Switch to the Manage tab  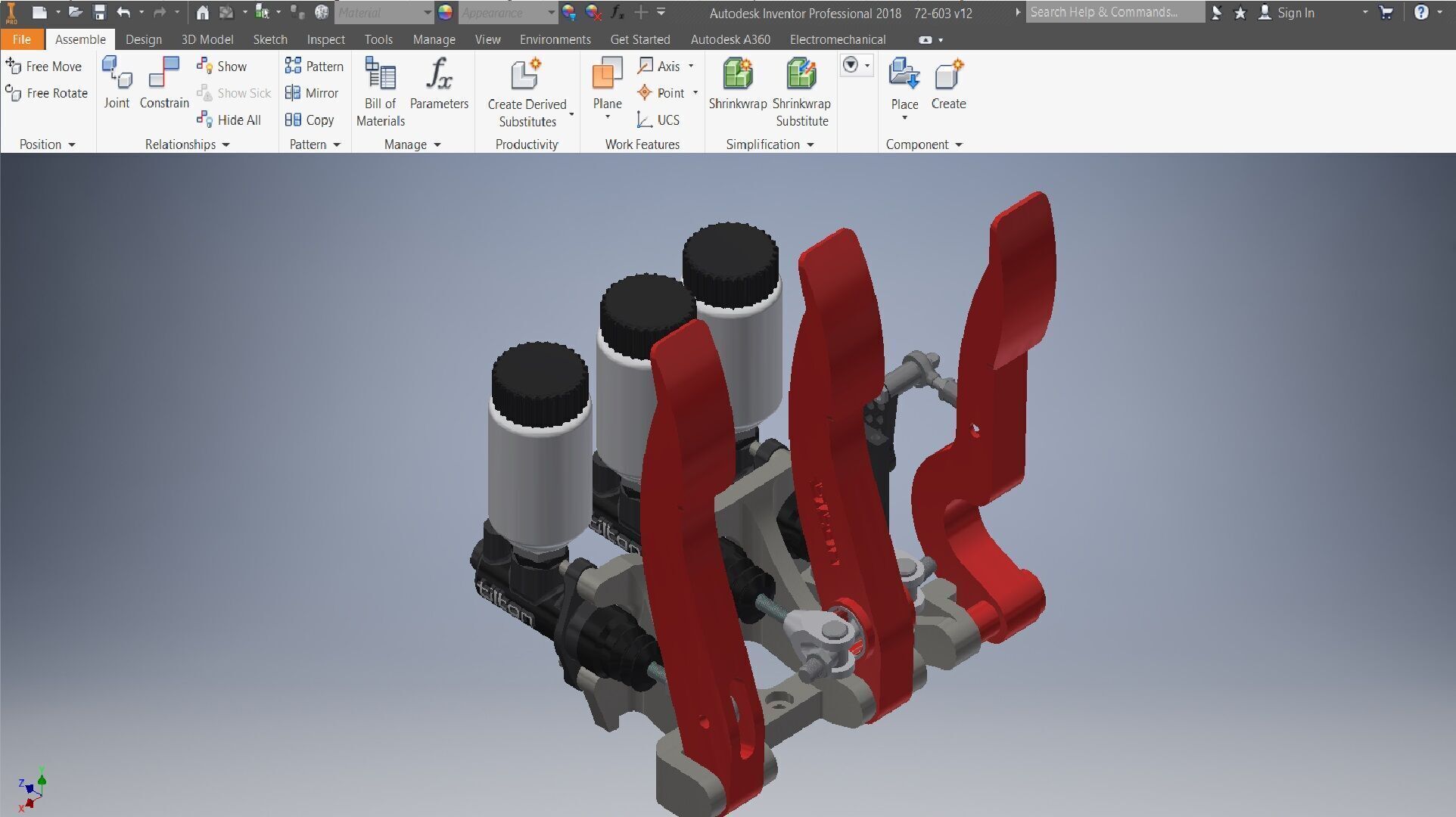coord(434,39)
